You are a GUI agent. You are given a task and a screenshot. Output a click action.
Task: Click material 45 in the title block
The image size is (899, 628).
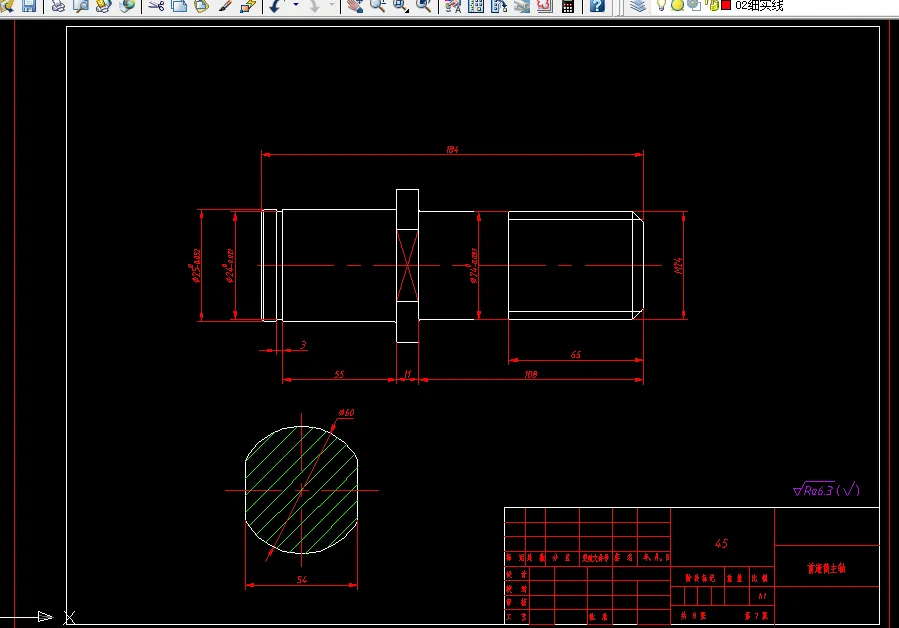pos(721,543)
